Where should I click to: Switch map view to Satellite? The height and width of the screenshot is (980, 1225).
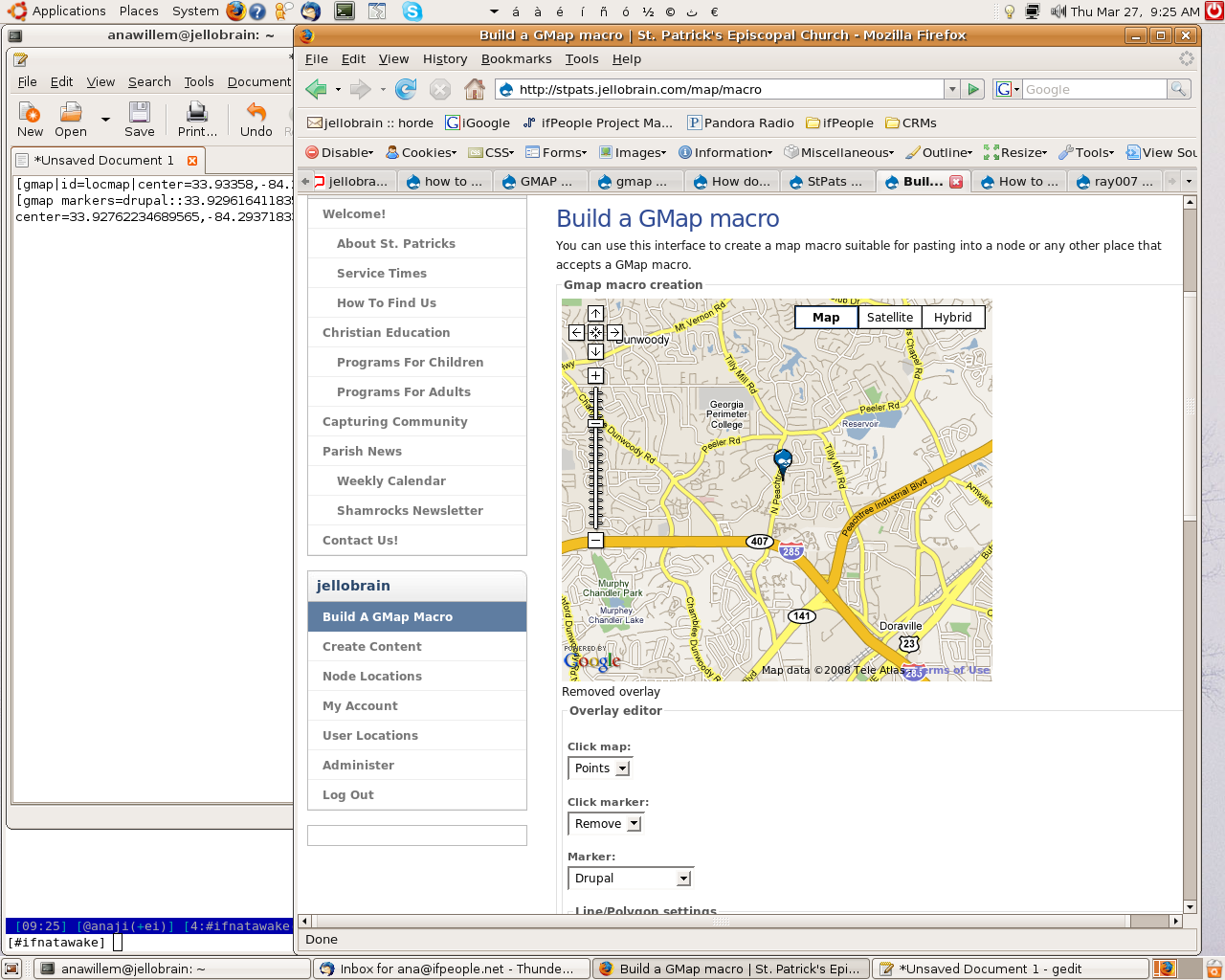tap(890, 318)
